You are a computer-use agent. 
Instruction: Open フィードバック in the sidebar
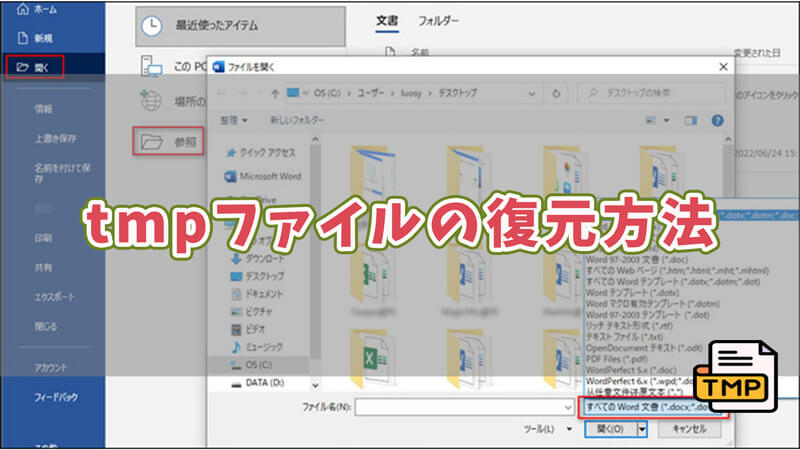56,397
